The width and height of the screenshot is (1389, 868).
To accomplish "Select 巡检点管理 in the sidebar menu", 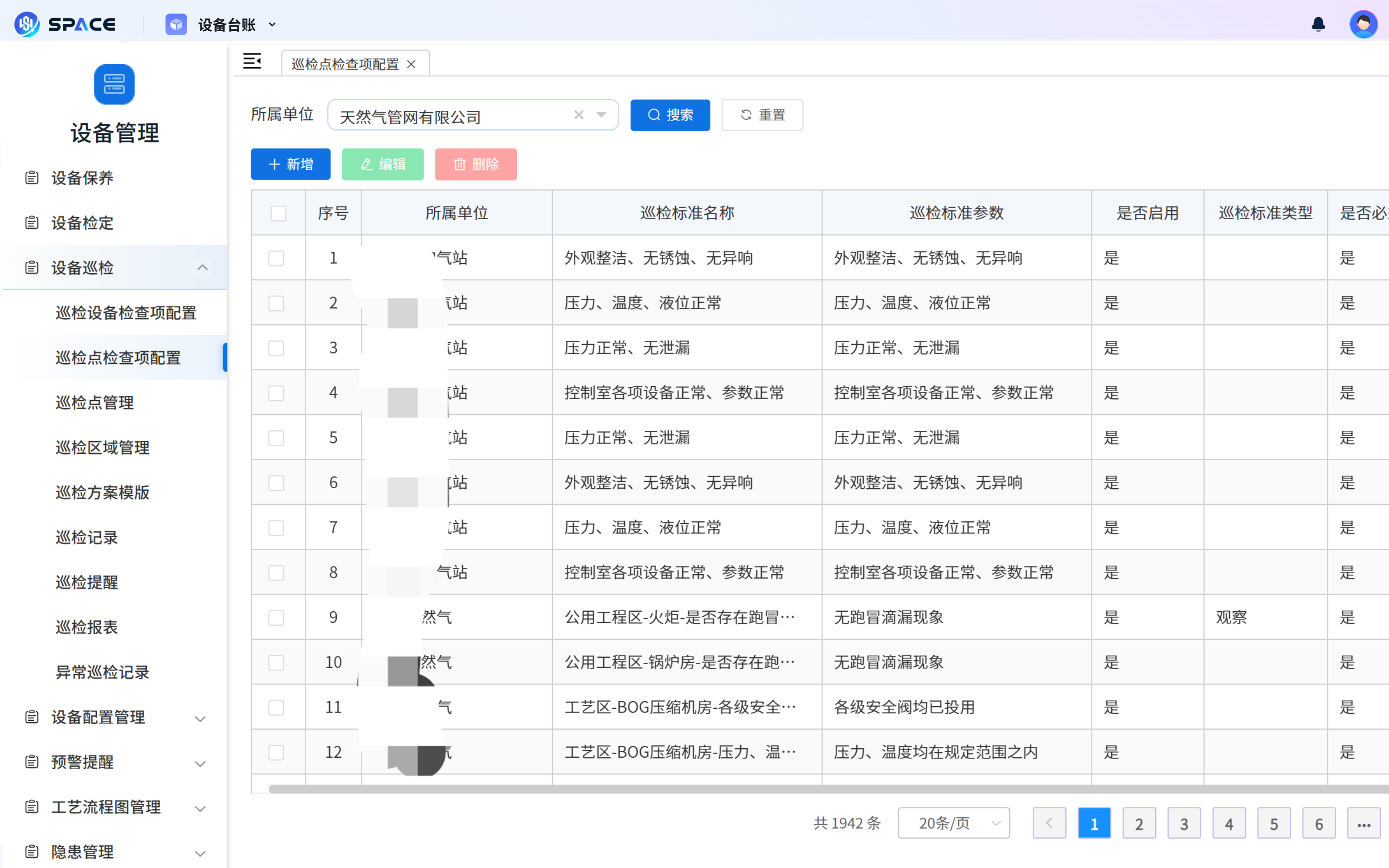I will [x=94, y=402].
